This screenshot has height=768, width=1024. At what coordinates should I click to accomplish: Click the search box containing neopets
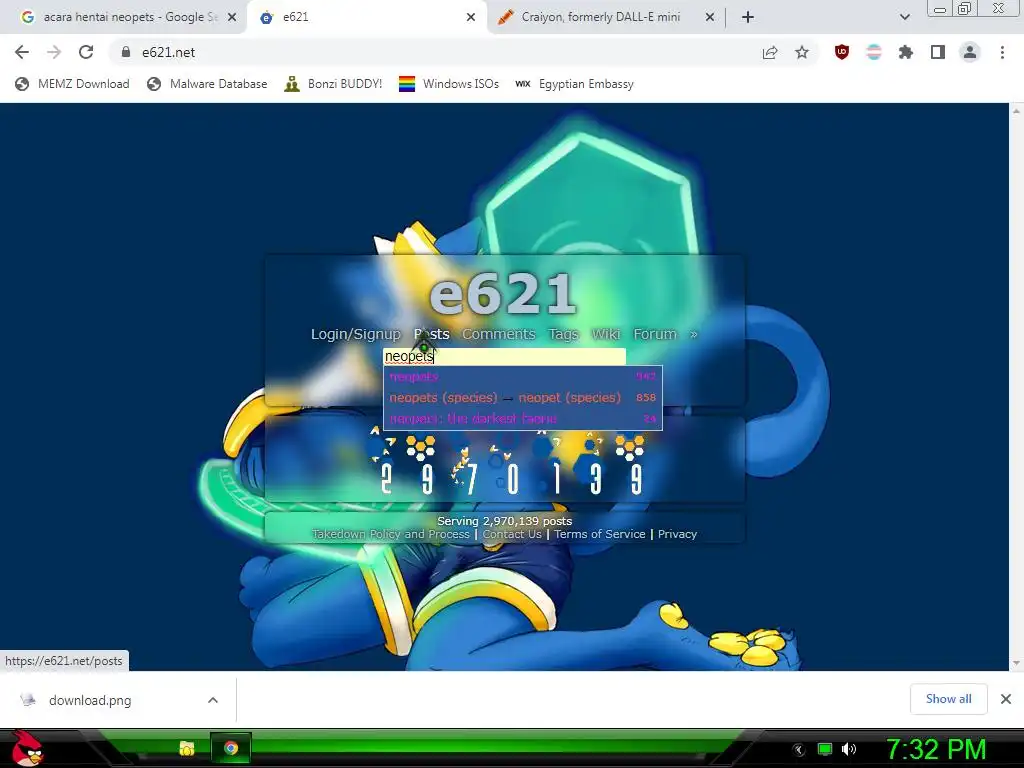(504, 357)
